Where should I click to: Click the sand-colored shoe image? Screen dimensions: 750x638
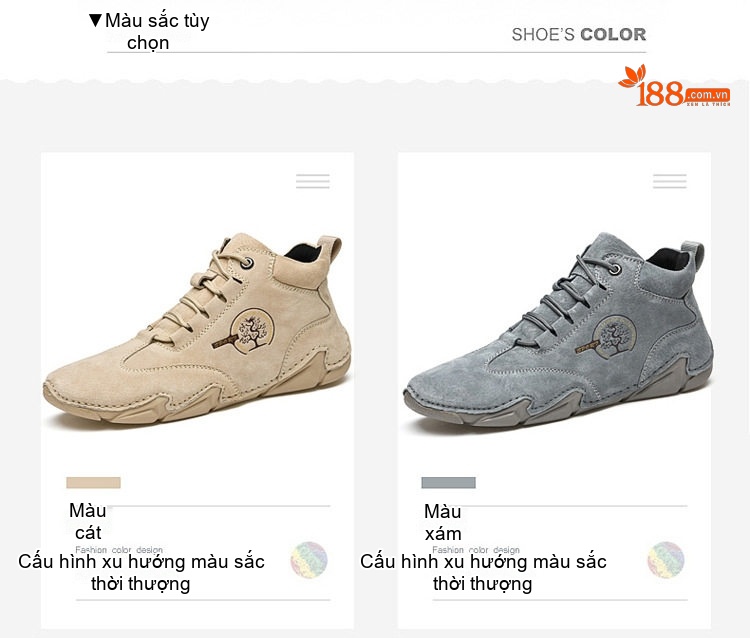pyautogui.click(x=197, y=329)
